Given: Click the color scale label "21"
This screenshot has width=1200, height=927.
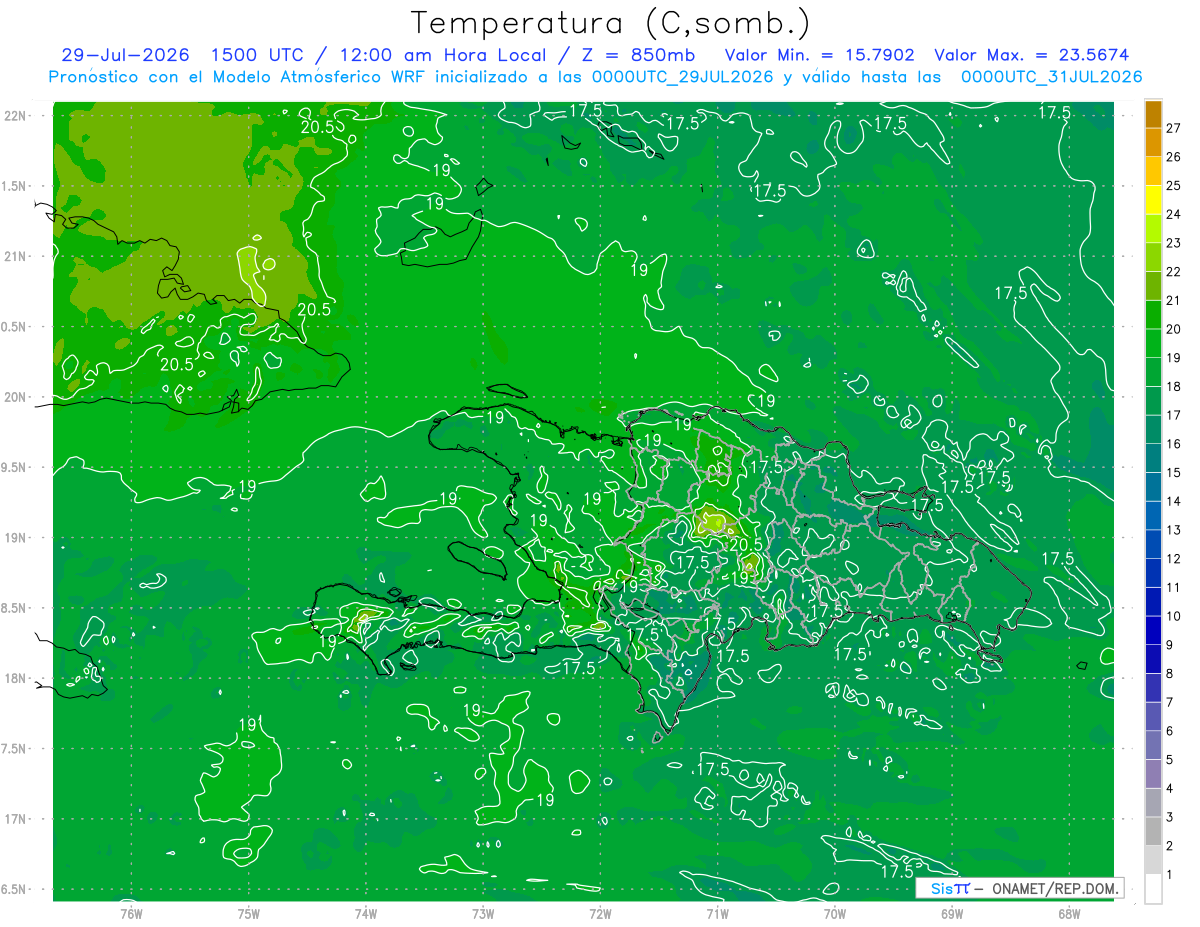Looking at the screenshot, I should pos(1173,300).
